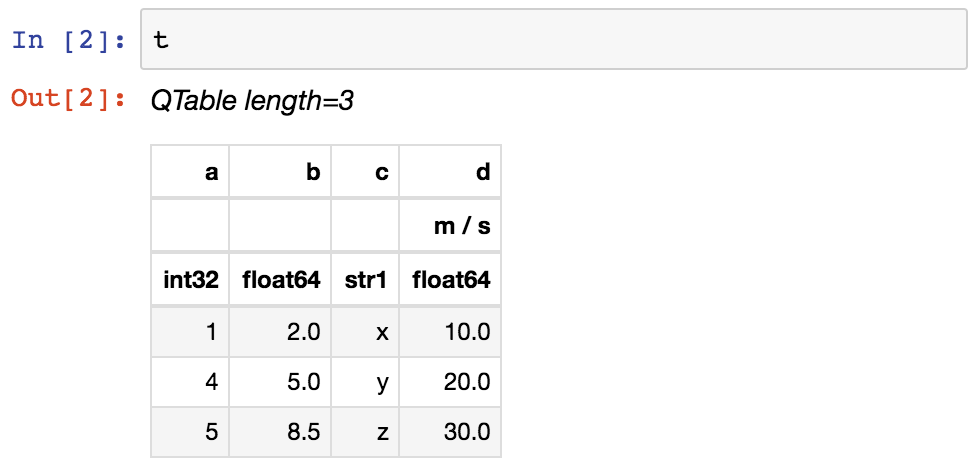Select column header 'a' in the table
Screen dimensions: 976x472
pyautogui.click(x=211, y=172)
